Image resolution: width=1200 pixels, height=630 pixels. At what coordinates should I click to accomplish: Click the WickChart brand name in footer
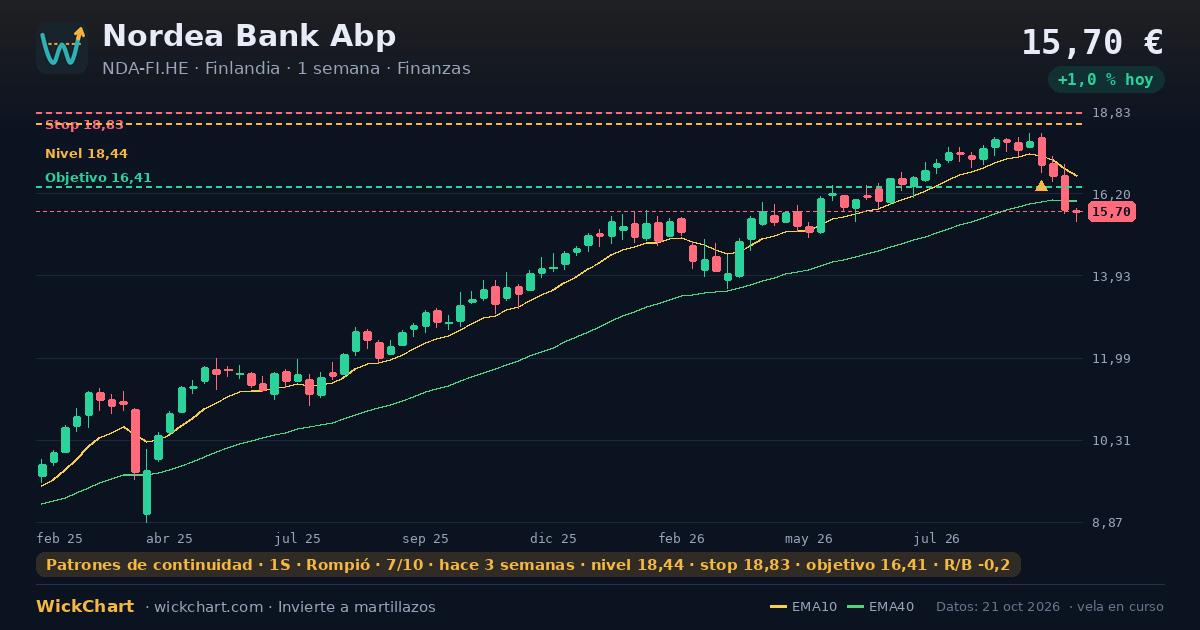85,607
